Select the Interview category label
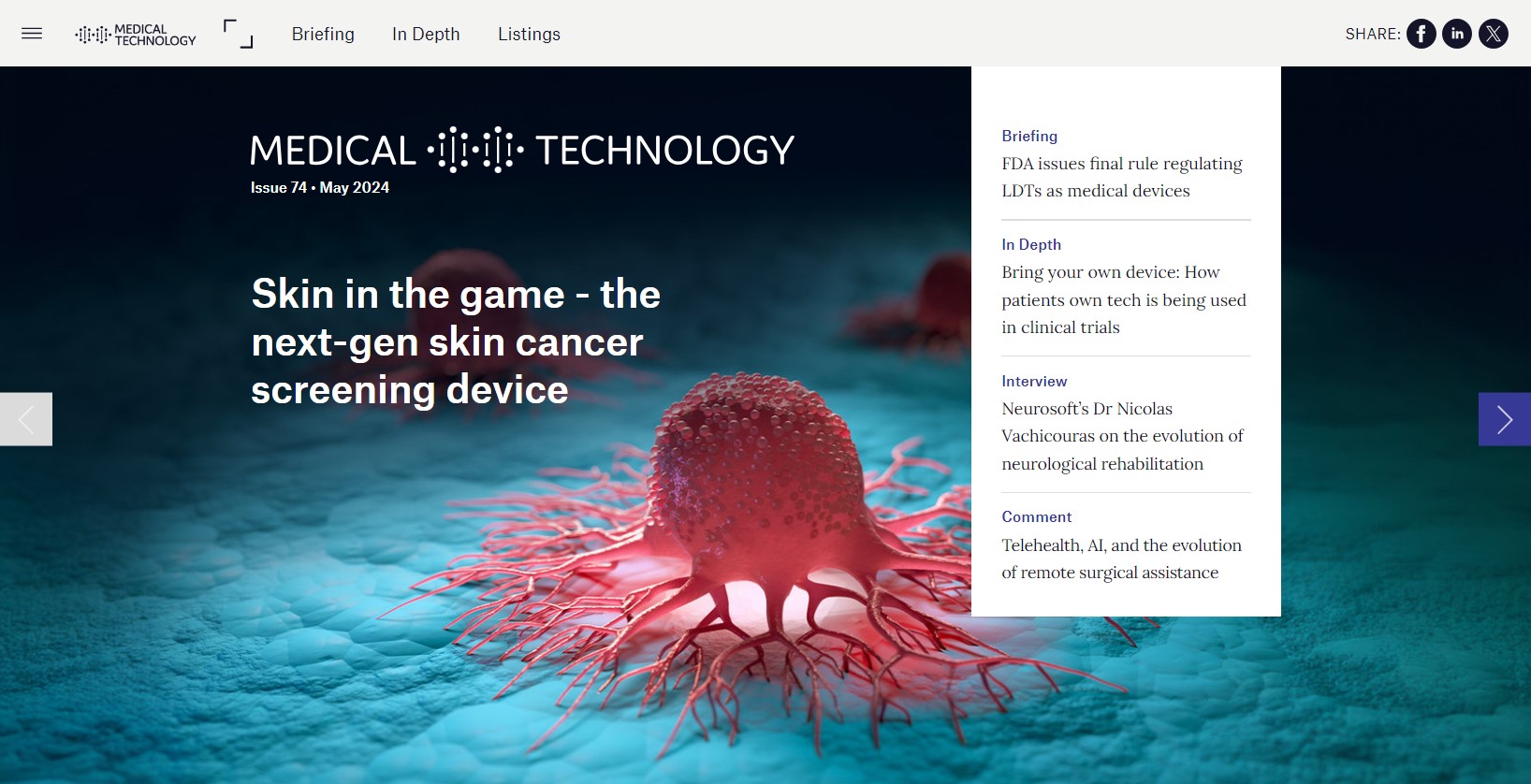Viewport: 1531px width, 784px height. point(1034,381)
